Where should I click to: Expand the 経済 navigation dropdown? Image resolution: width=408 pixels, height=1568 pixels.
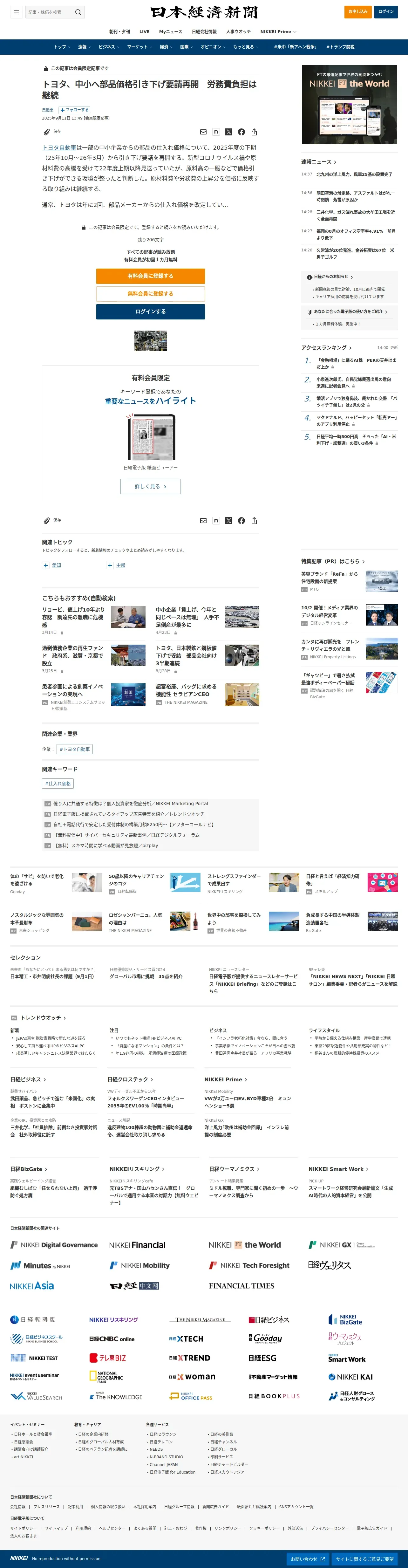(x=166, y=47)
